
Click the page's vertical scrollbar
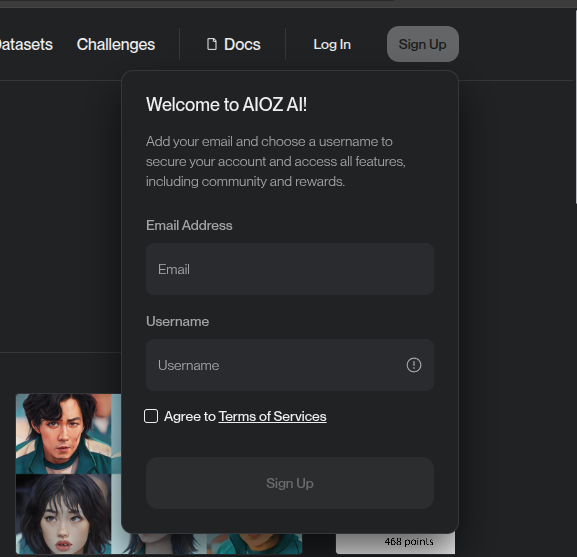tap(575, 107)
